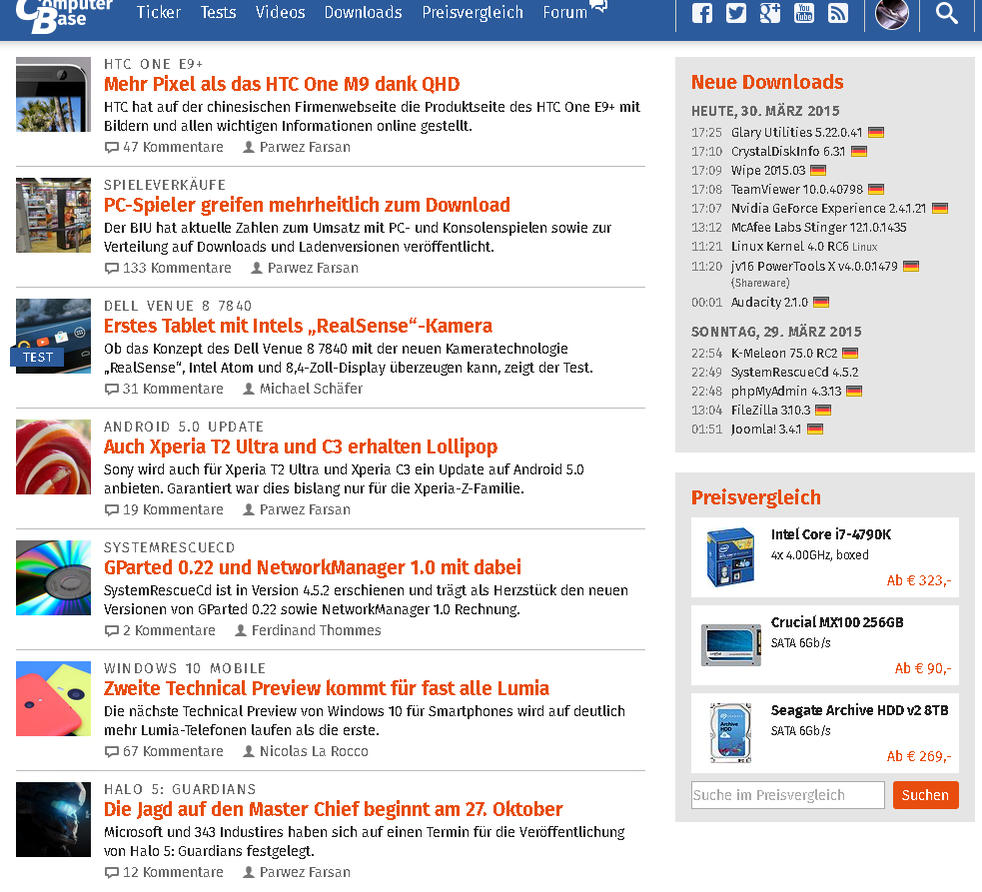The image size is (982, 892).
Task: Open ComputerBase Twitter icon
Action: [x=736, y=13]
